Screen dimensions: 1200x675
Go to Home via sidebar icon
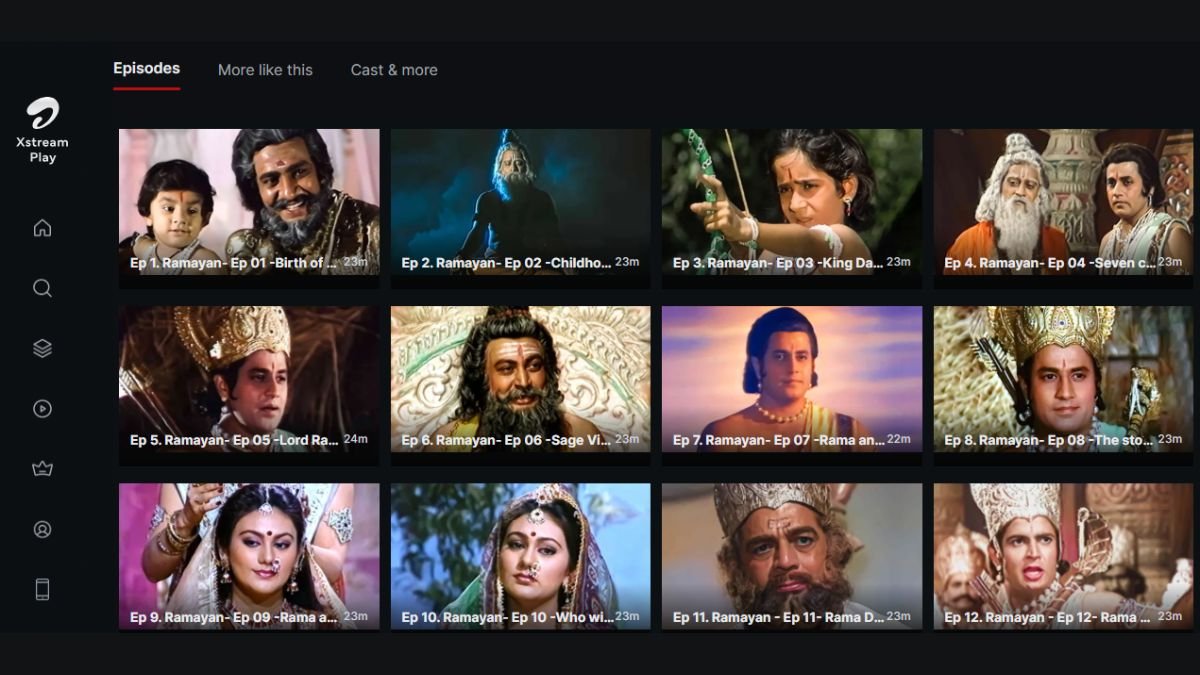(42, 228)
